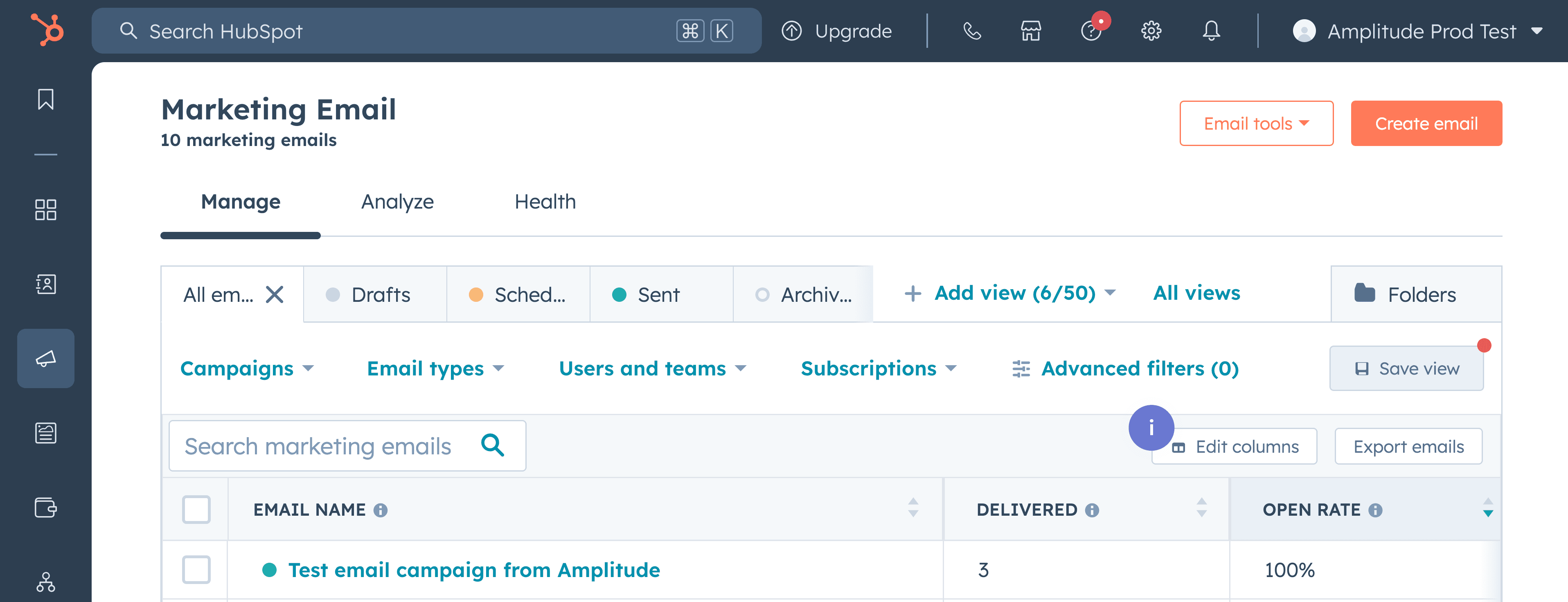
Task: Open the Settings gear icon
Action: point(1151,31)
